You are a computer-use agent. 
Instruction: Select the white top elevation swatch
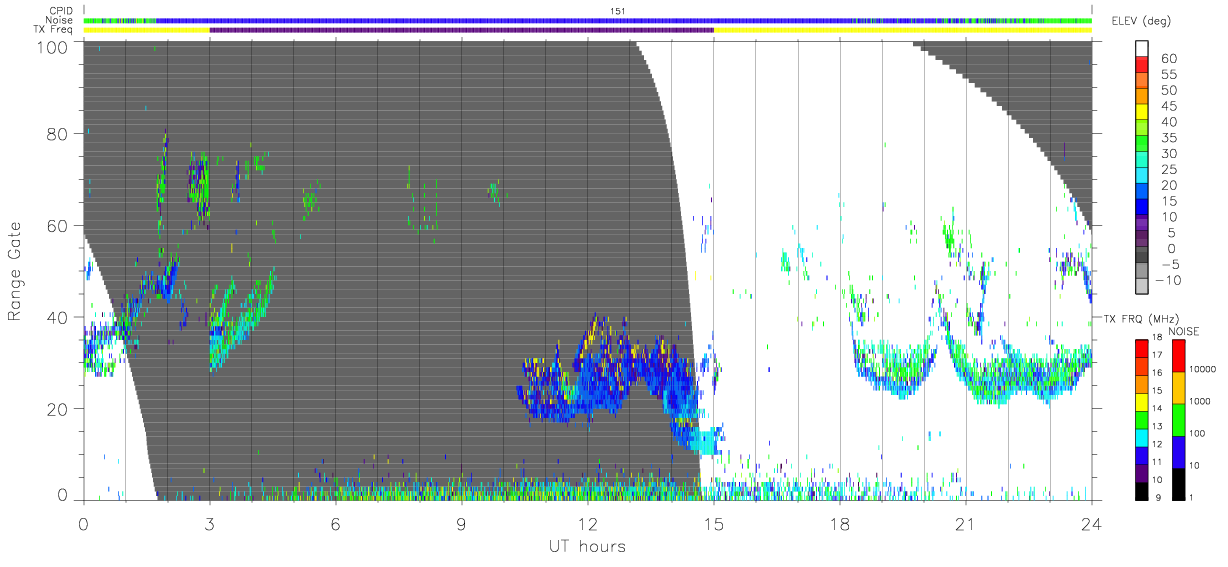(x=1143, y=50)
